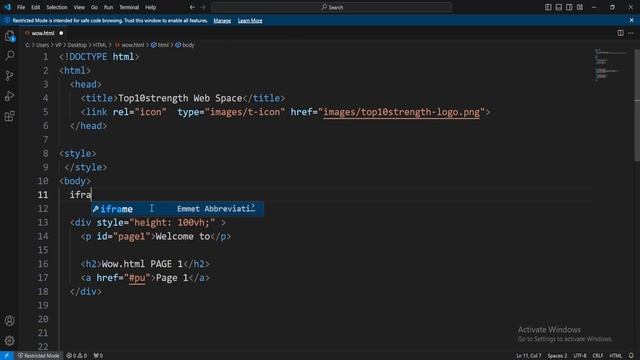Click line number 13 in gutter
Viewport: 640px width, 360px height.
pos(43,222)
